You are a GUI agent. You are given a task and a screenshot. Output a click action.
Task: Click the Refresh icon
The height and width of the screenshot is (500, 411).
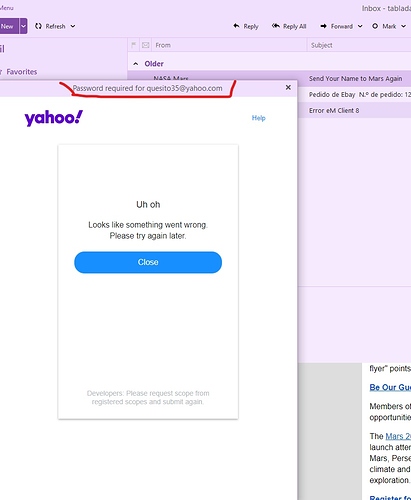point(38,26)
